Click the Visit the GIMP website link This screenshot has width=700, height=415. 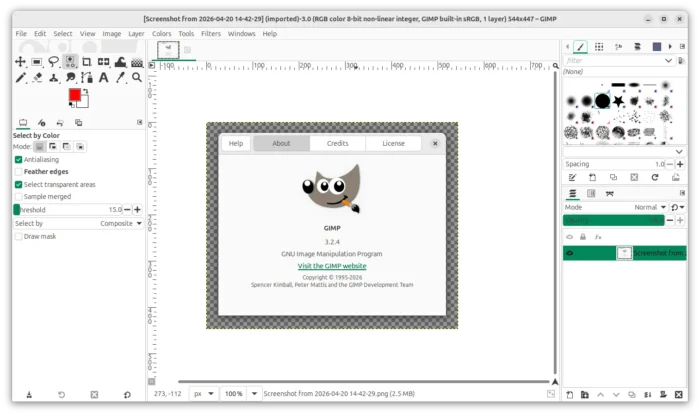tap(332, 266)
